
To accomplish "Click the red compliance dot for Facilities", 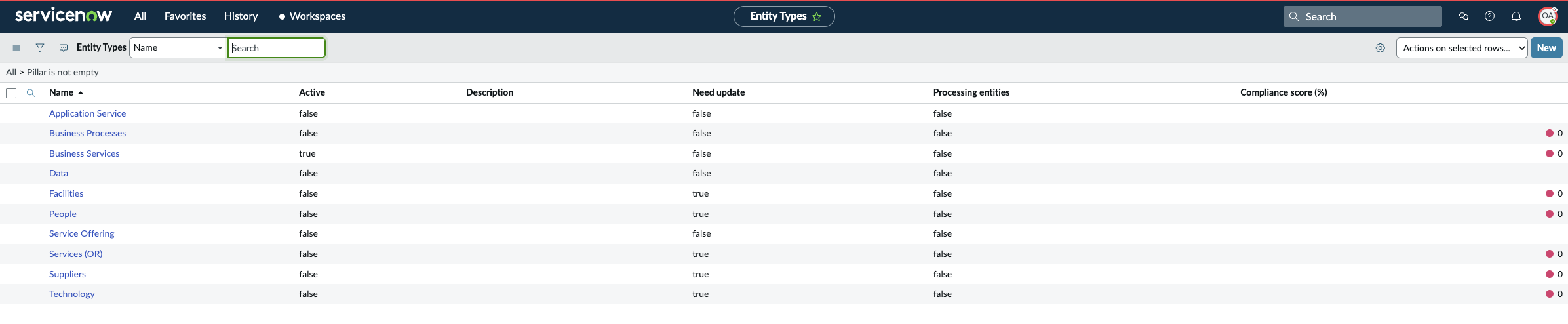I will pos(1550,193).
